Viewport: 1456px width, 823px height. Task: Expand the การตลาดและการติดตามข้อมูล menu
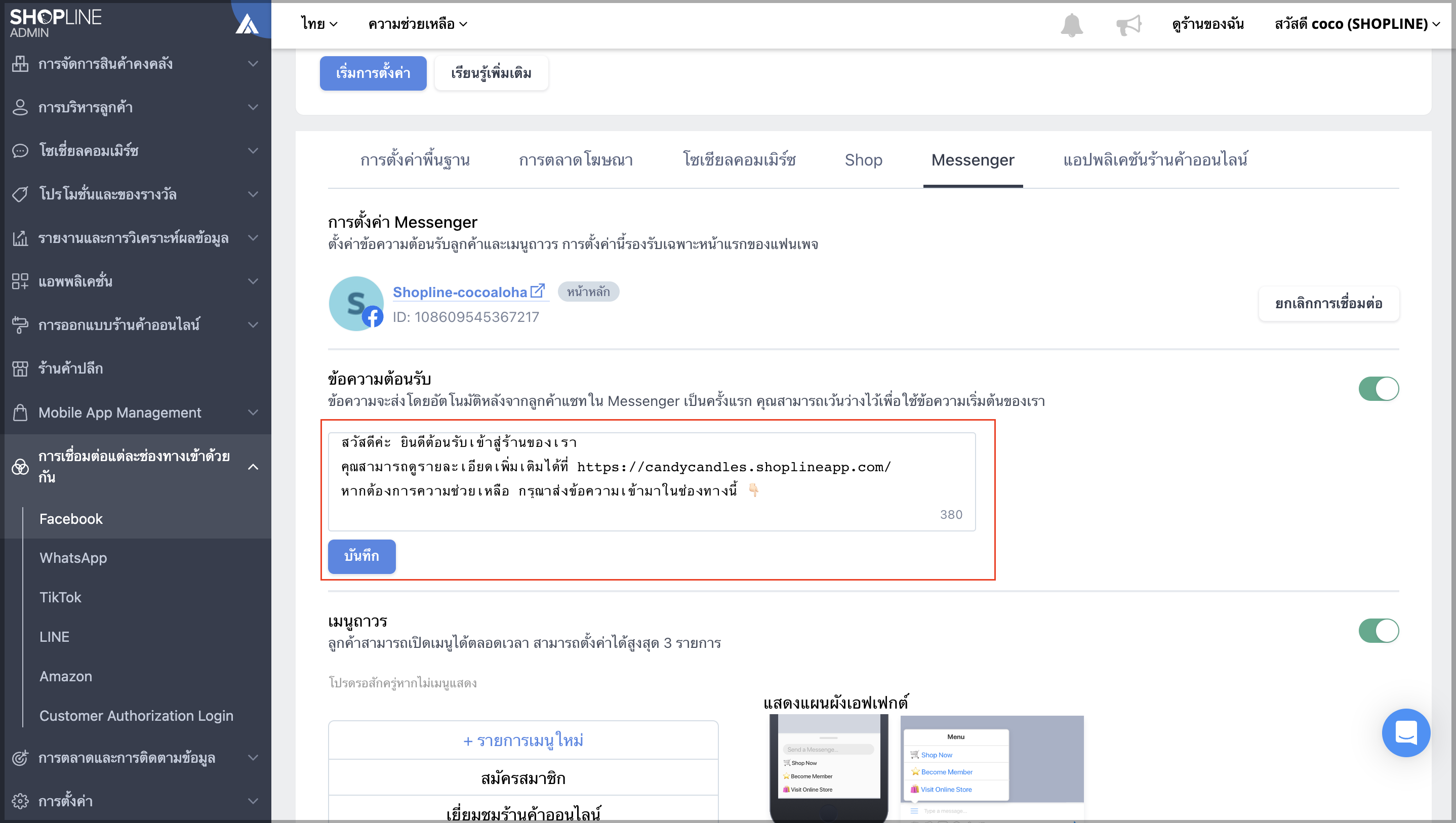pyautogui.click(x=136, y=758)
